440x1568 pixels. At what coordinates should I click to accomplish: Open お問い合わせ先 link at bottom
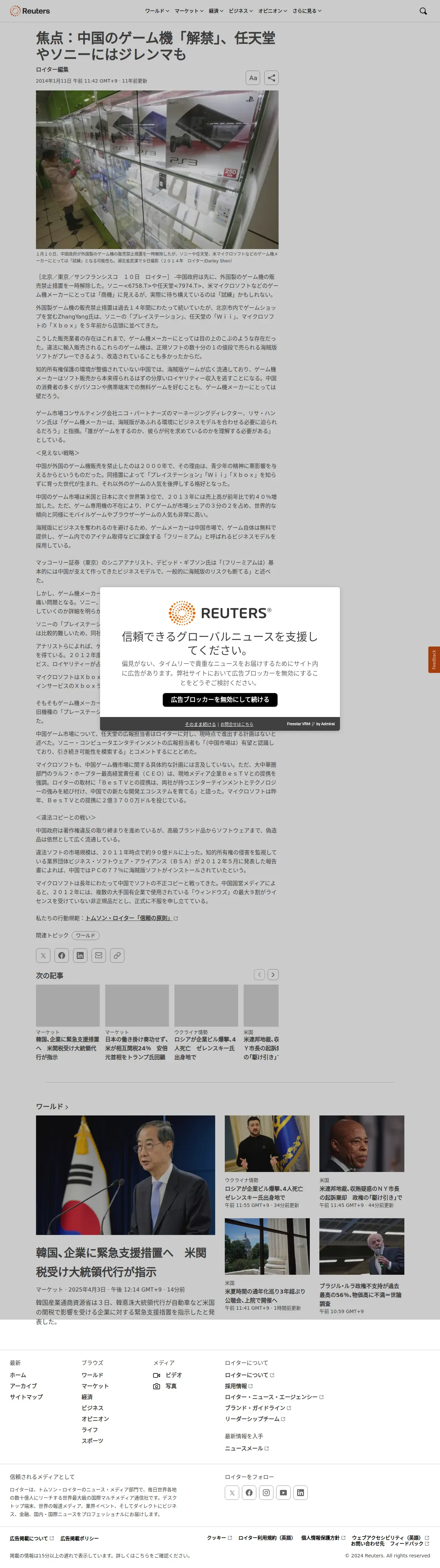coord(368,1544)
